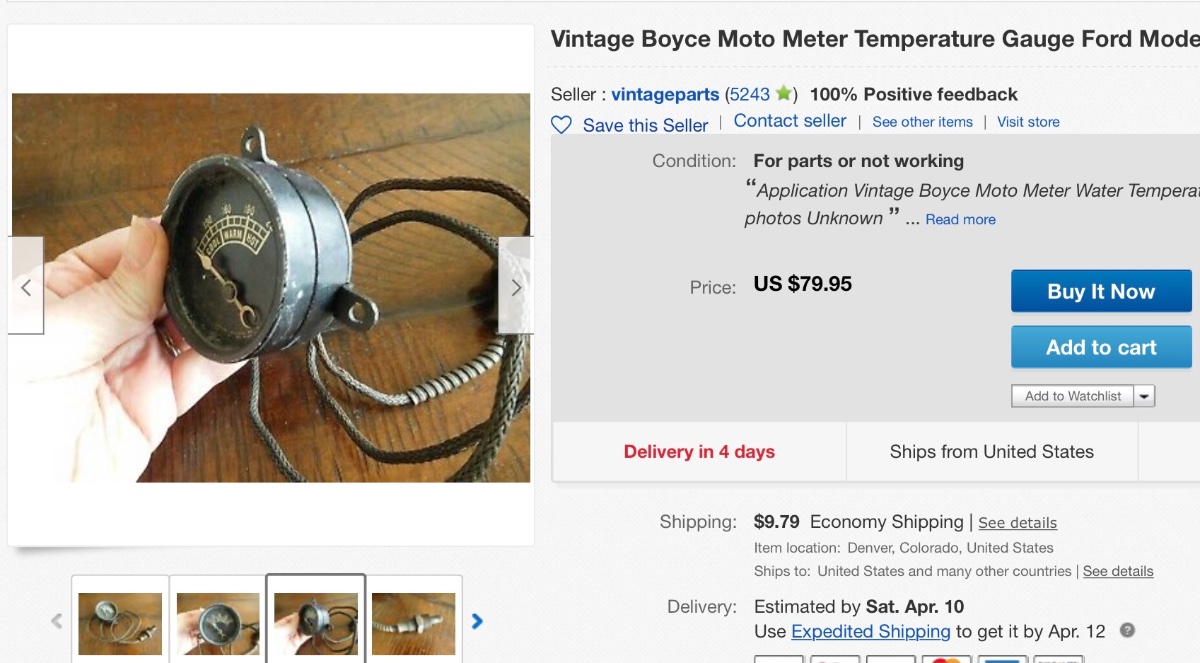Viewport: 1200px width, 663px height.
Task: Expand the condition description with Read more
Action: point(960,219)
